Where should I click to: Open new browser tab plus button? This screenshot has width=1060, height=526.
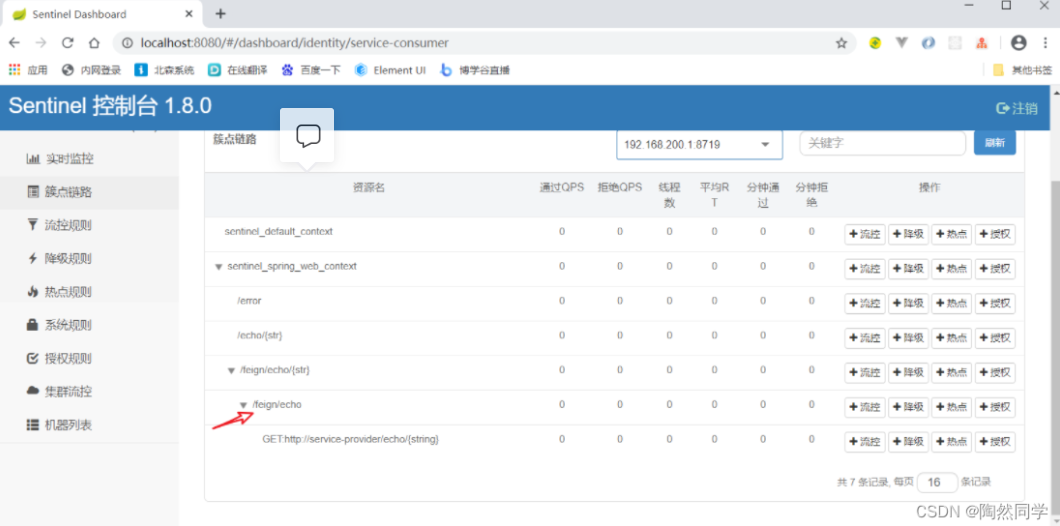point(220,14)
